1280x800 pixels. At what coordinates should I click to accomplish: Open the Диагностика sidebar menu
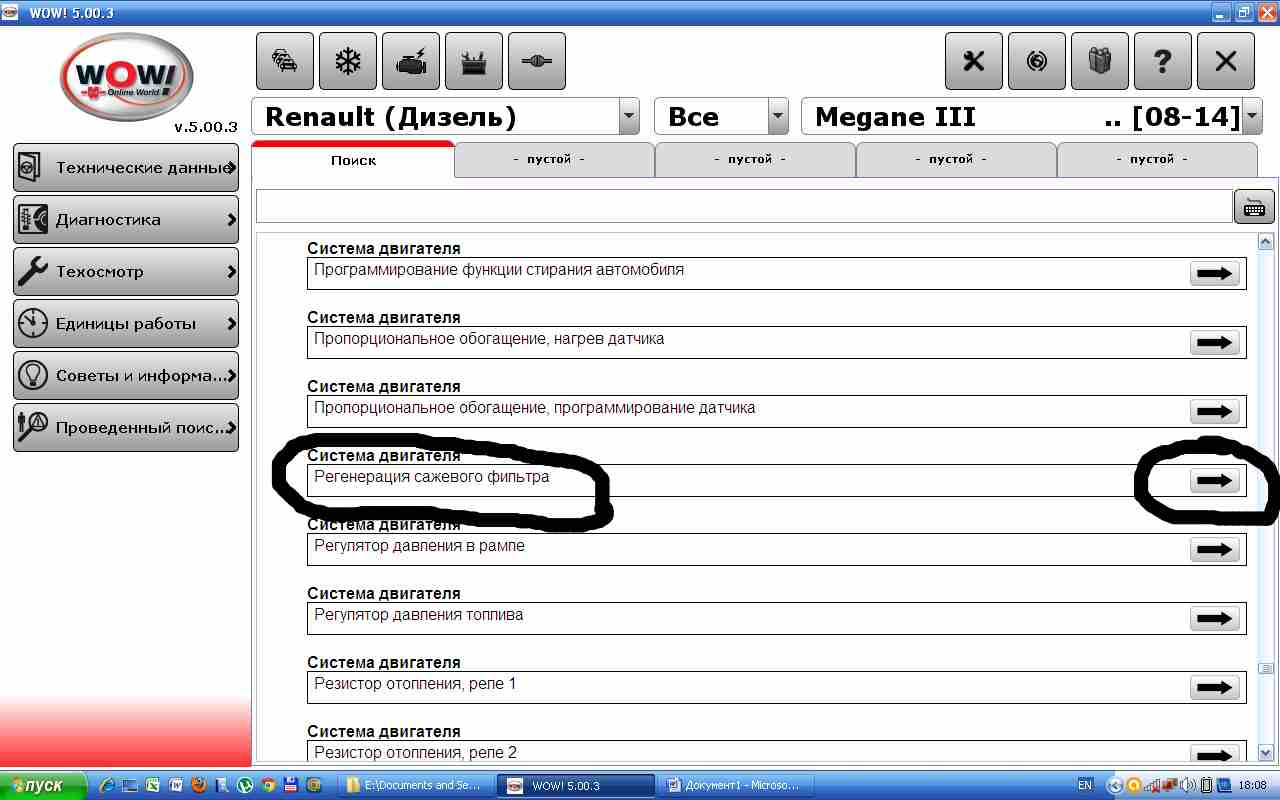(126, 220)
